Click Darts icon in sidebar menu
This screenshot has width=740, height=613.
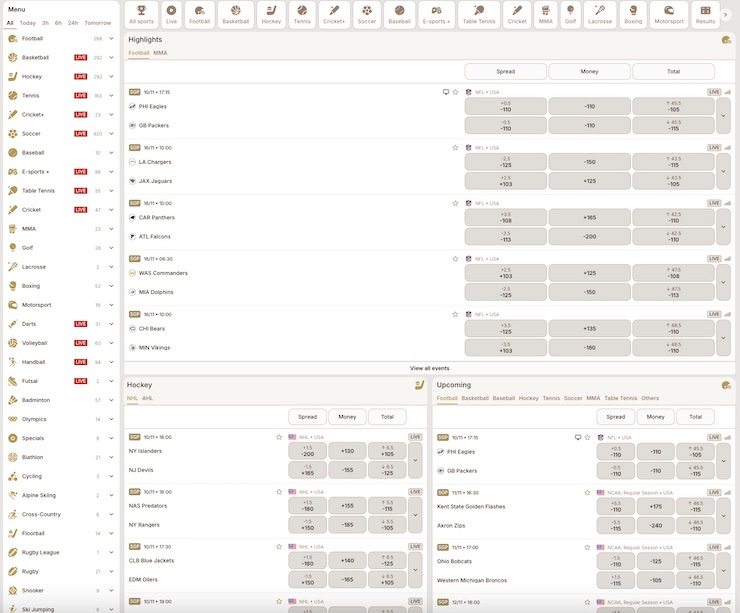point(13,324)
